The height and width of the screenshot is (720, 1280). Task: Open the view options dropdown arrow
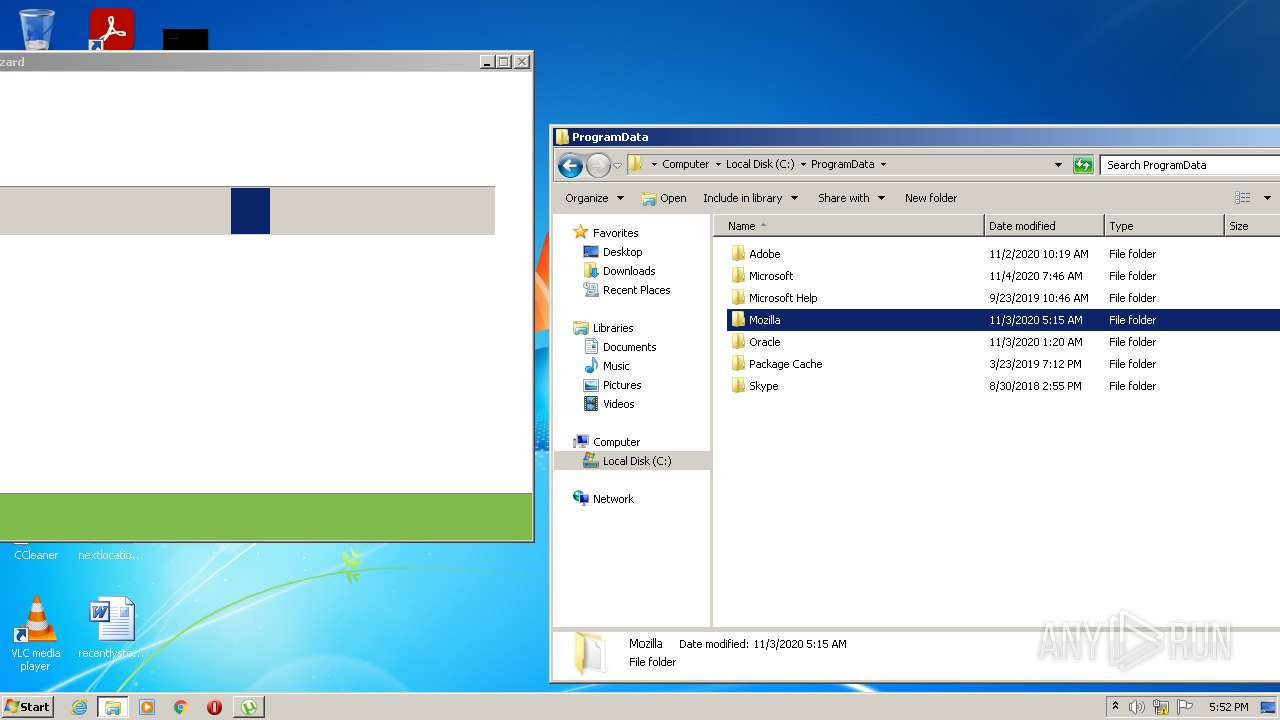1267,198
